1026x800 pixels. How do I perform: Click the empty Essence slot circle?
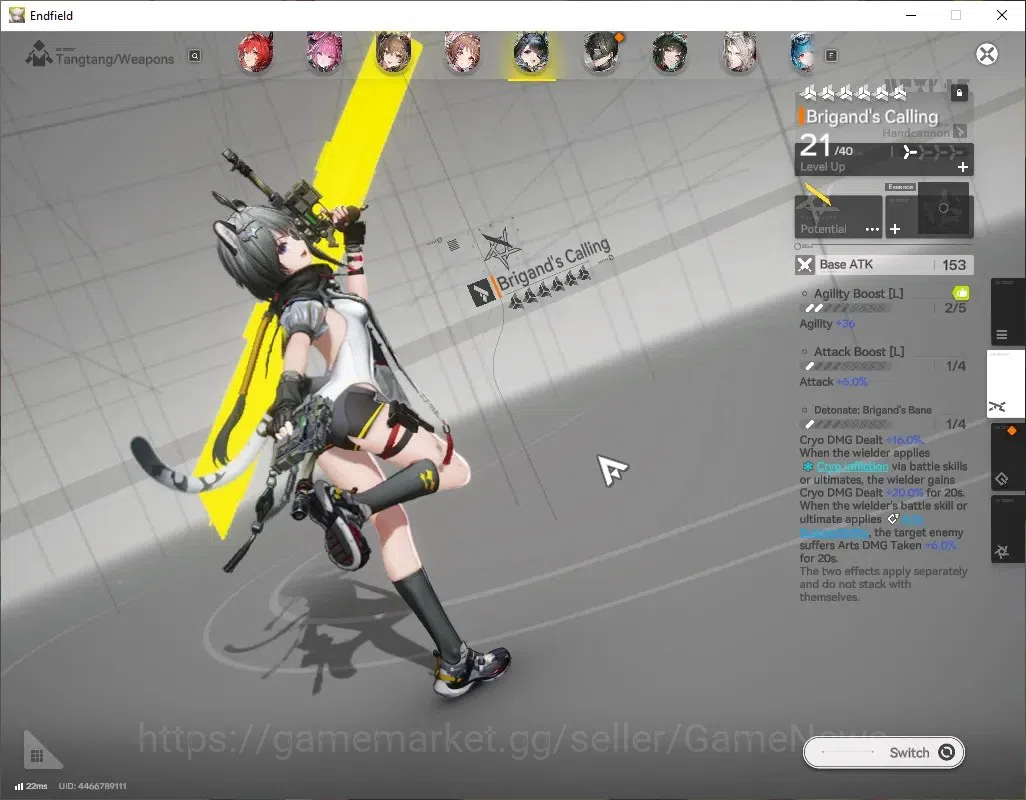pos(943,209)
